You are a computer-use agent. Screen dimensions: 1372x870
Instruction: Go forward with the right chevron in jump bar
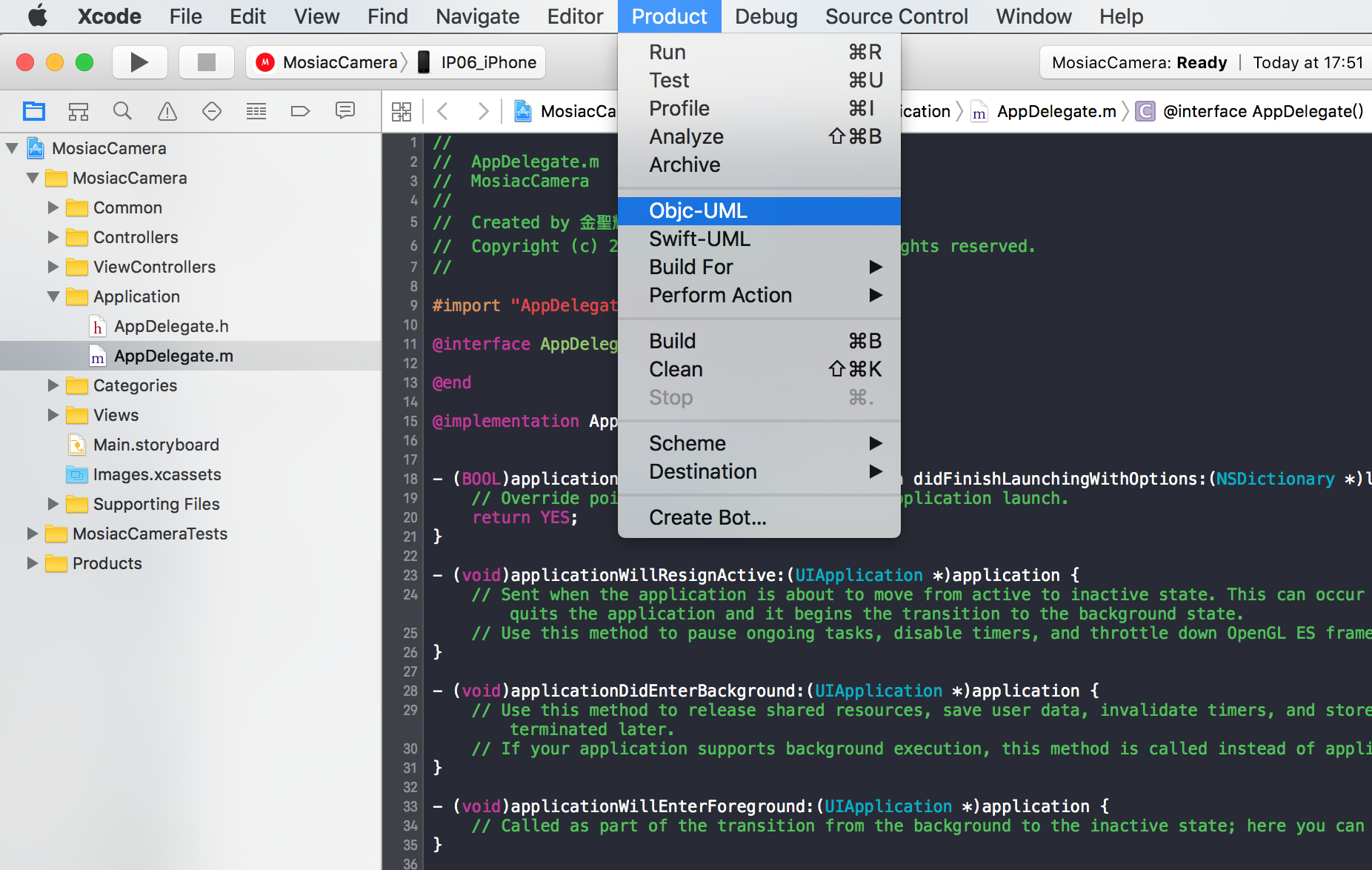483,112
